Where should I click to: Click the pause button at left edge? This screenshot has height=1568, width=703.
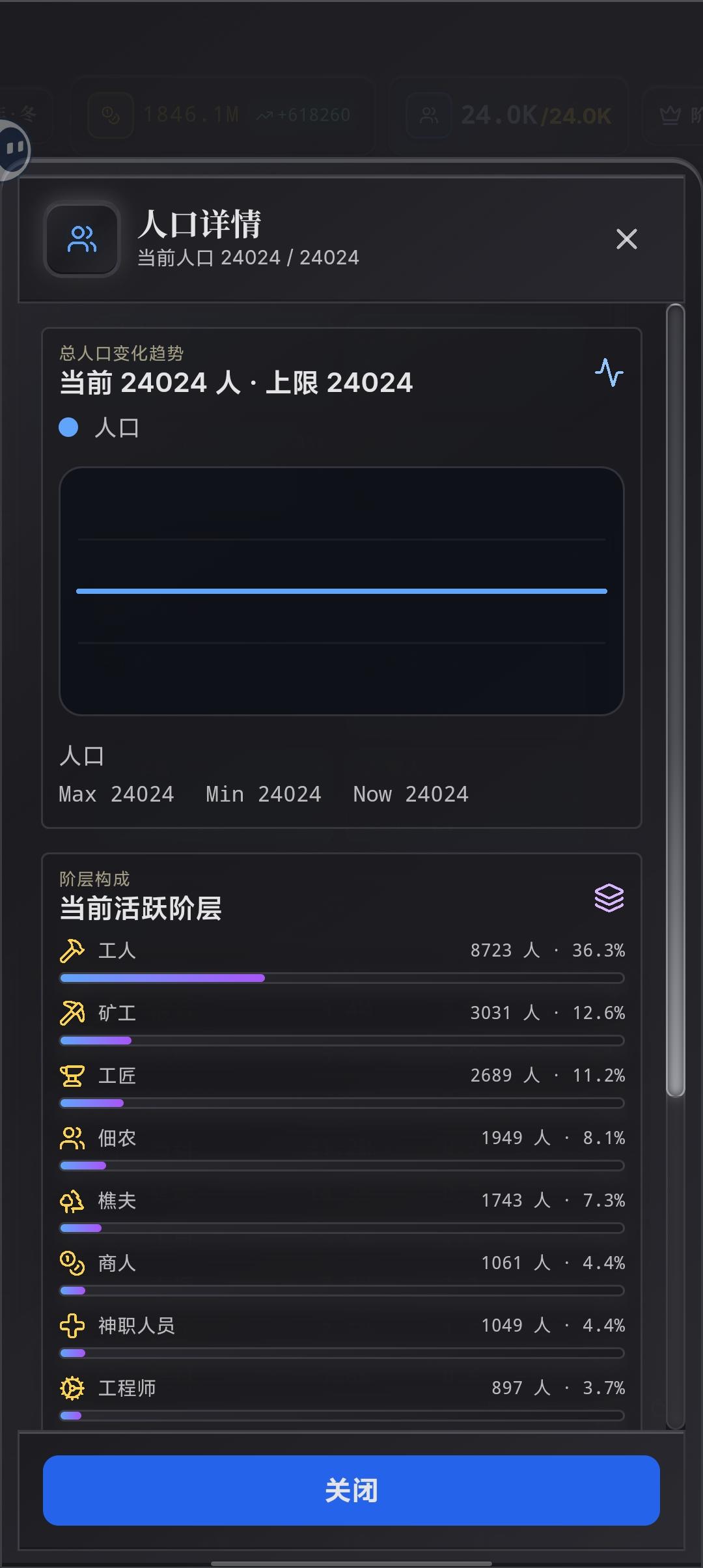14,149
